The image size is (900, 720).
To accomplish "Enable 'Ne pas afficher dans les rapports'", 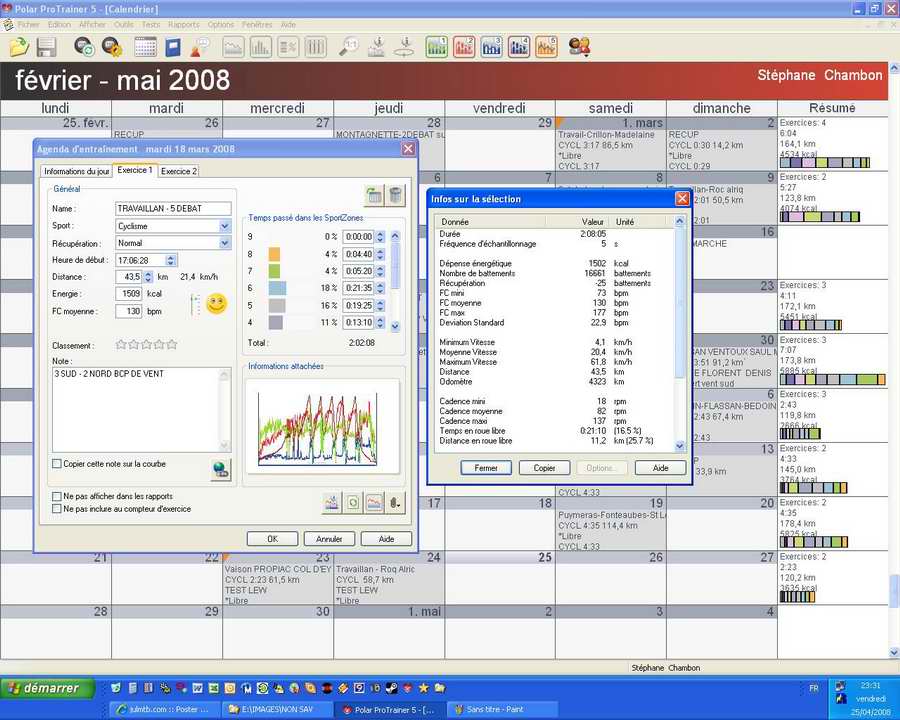I will pos(57,496).
